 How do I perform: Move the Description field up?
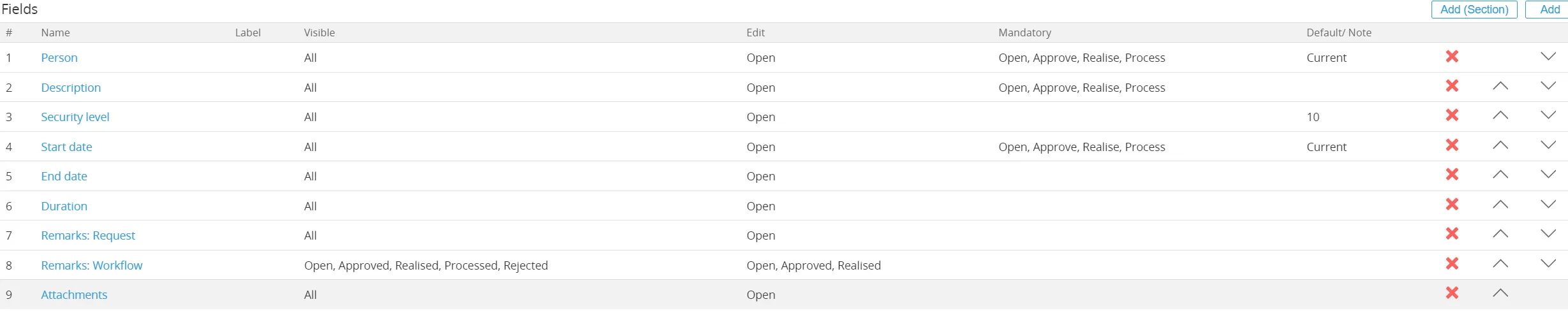pyautogui.click(x=1500, y=86)
